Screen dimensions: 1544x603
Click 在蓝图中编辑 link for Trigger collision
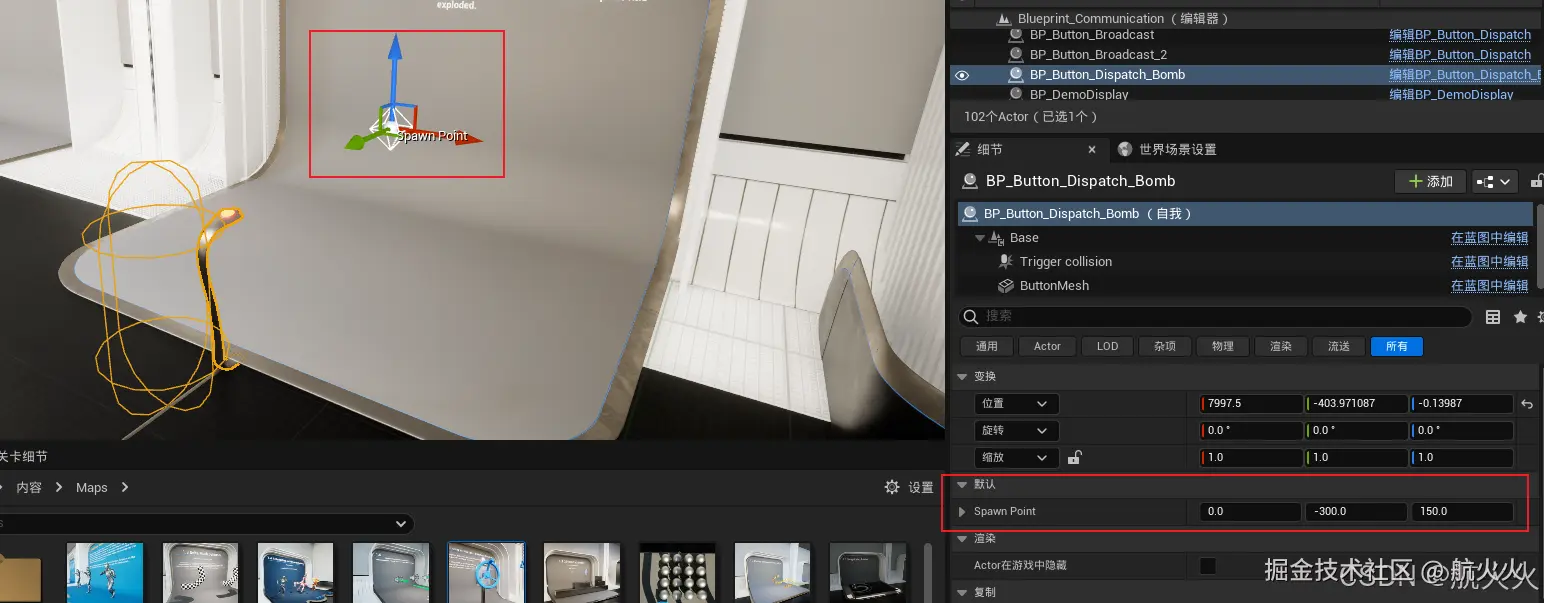[1490, 262]
